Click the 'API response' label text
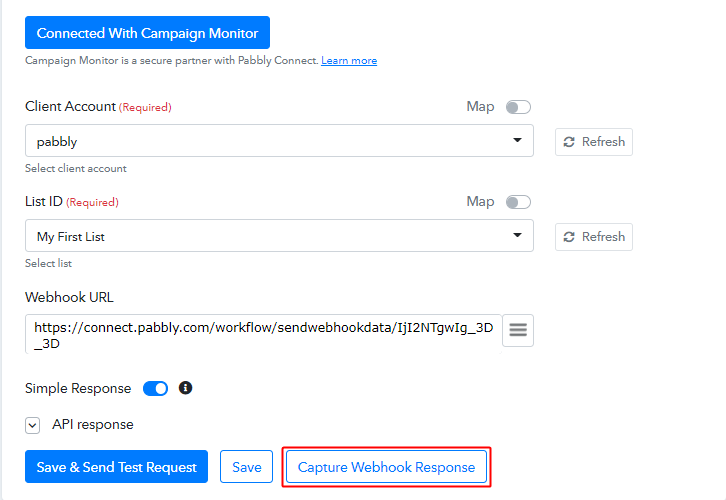726x500 pixels. click(x=93, y=425)
